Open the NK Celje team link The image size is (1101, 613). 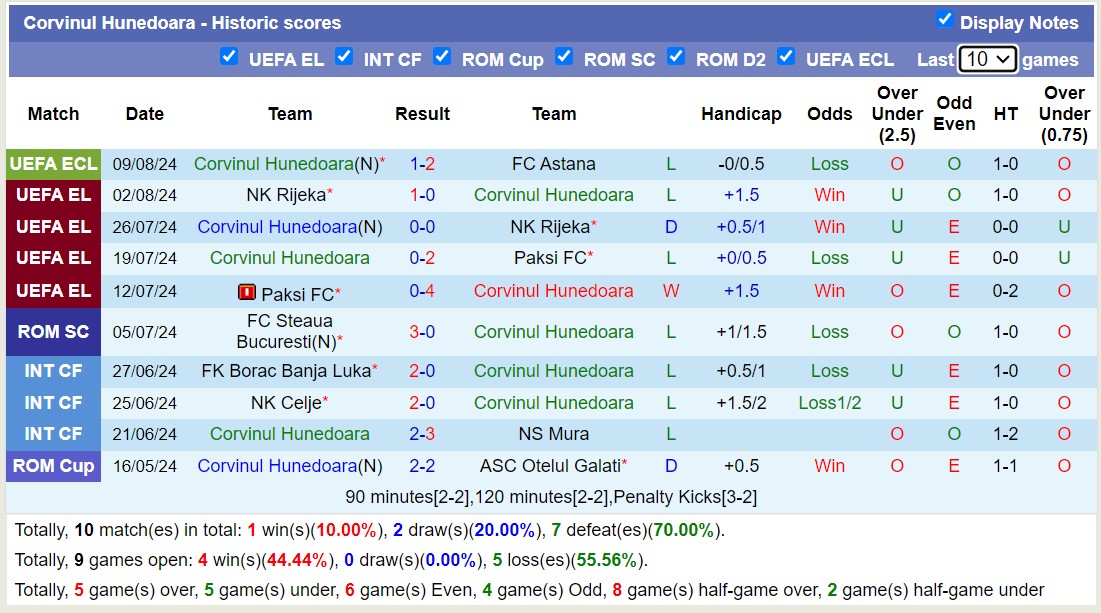coord(286,403)
